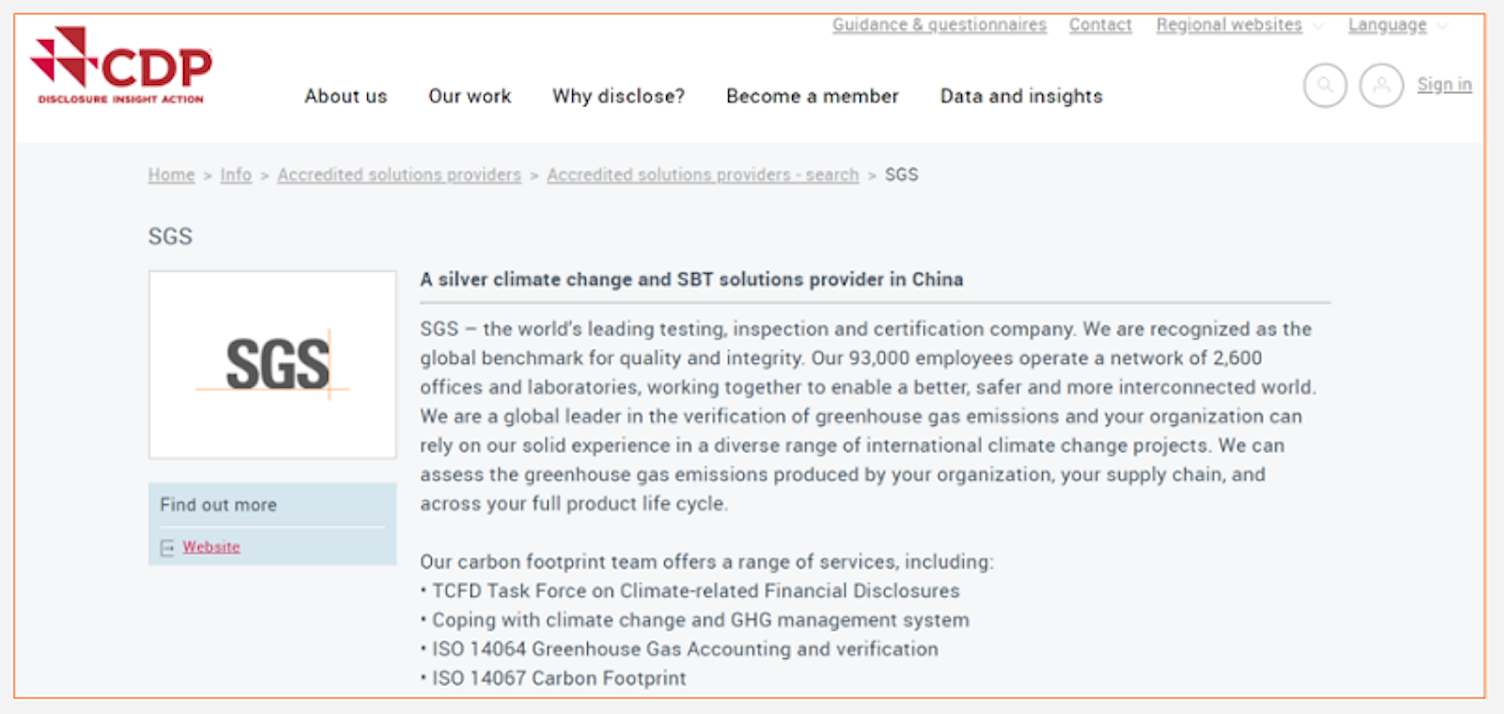Click the external link icon beside Website
The image size is (1504, 714).
click(167, 547)
